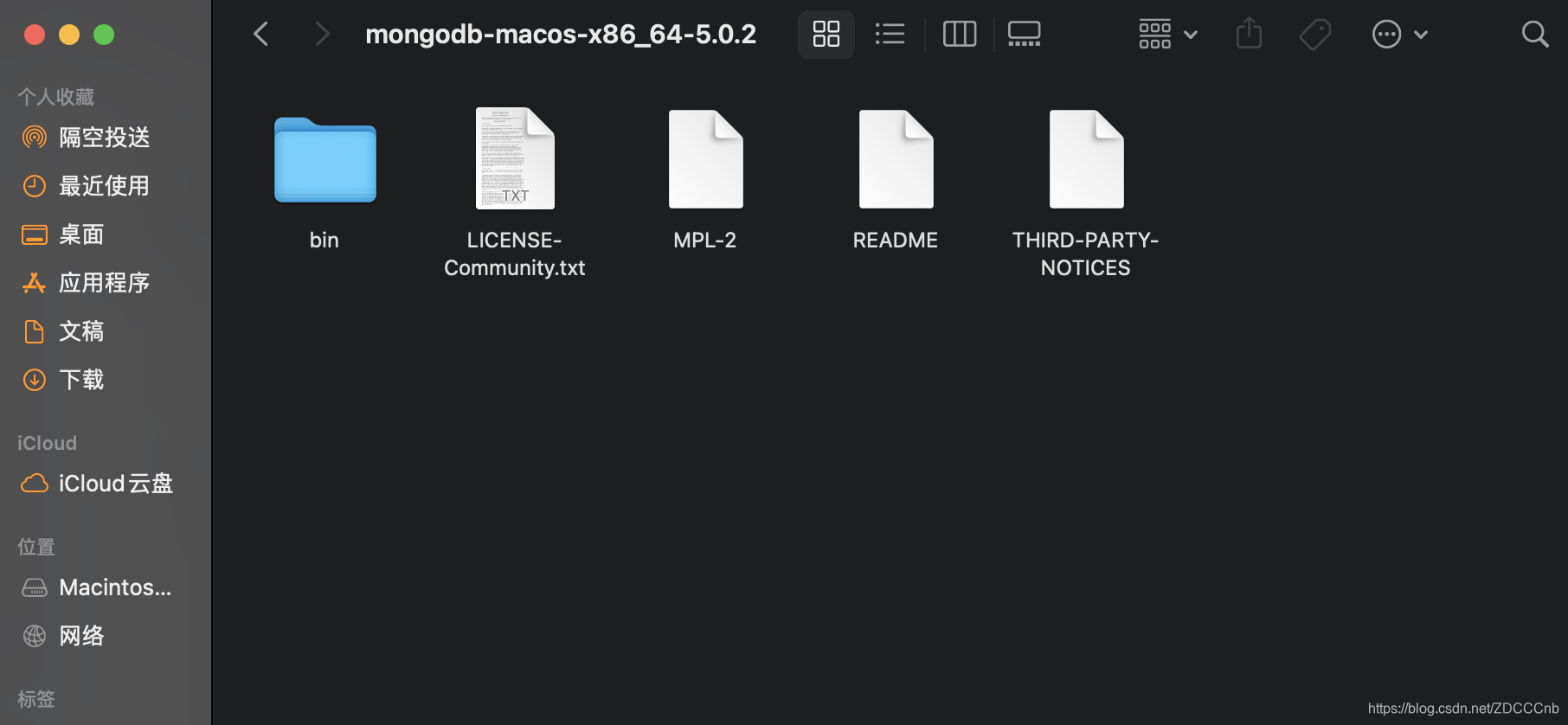Click the THIRD-PARTY-NOTICES name label
The image size is (1568, 725).
coord(1086,253)
